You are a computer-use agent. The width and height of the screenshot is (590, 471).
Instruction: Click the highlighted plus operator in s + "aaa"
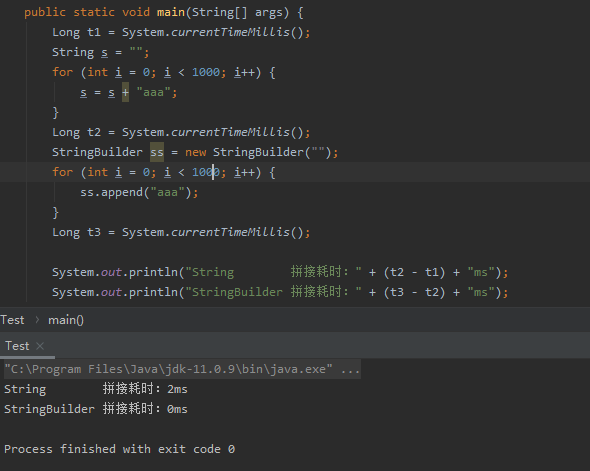(x=125, y=92)
